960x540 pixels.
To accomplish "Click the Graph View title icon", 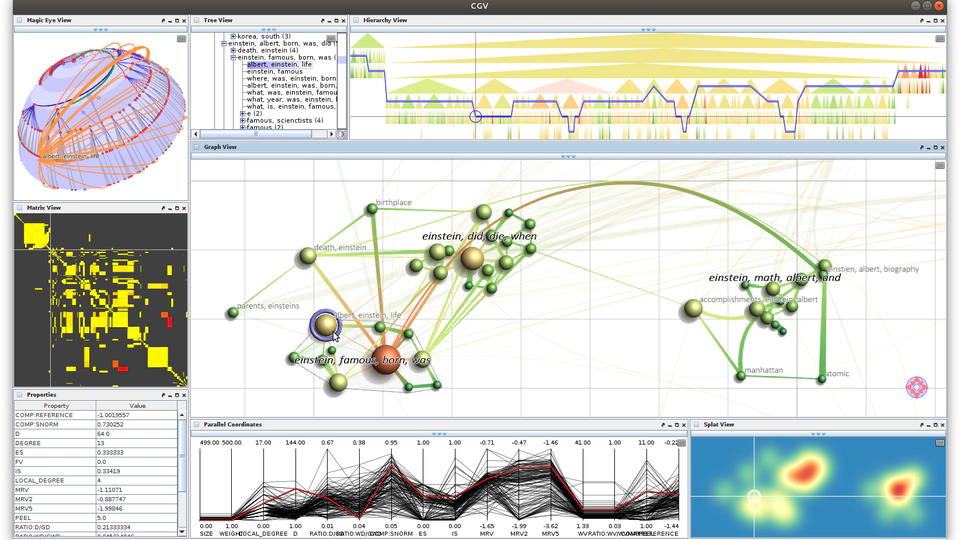I will [x=197, y=147].
